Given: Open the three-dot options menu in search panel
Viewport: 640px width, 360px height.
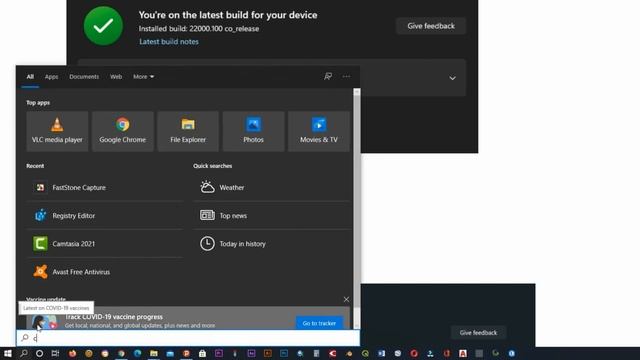Looking at the screenshot, I should pyautogui.click(x=346, y=76).
